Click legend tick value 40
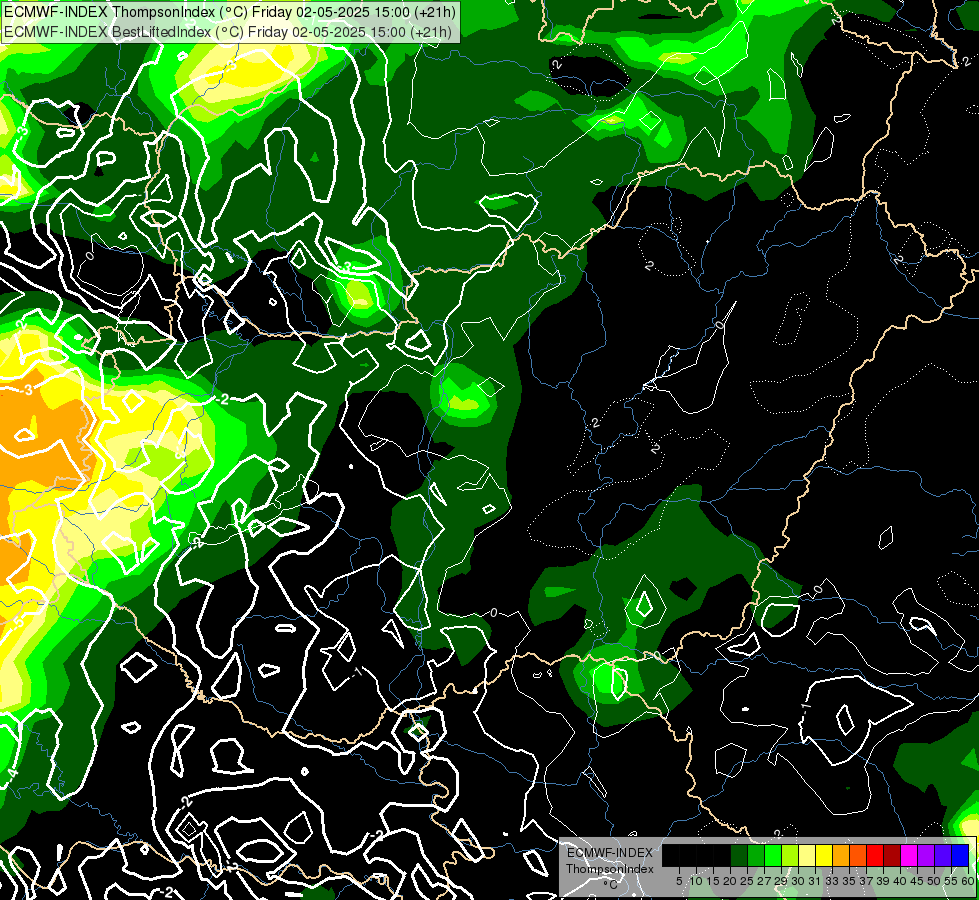The height and width of the screenshot is (900, 979). point(900,881)
